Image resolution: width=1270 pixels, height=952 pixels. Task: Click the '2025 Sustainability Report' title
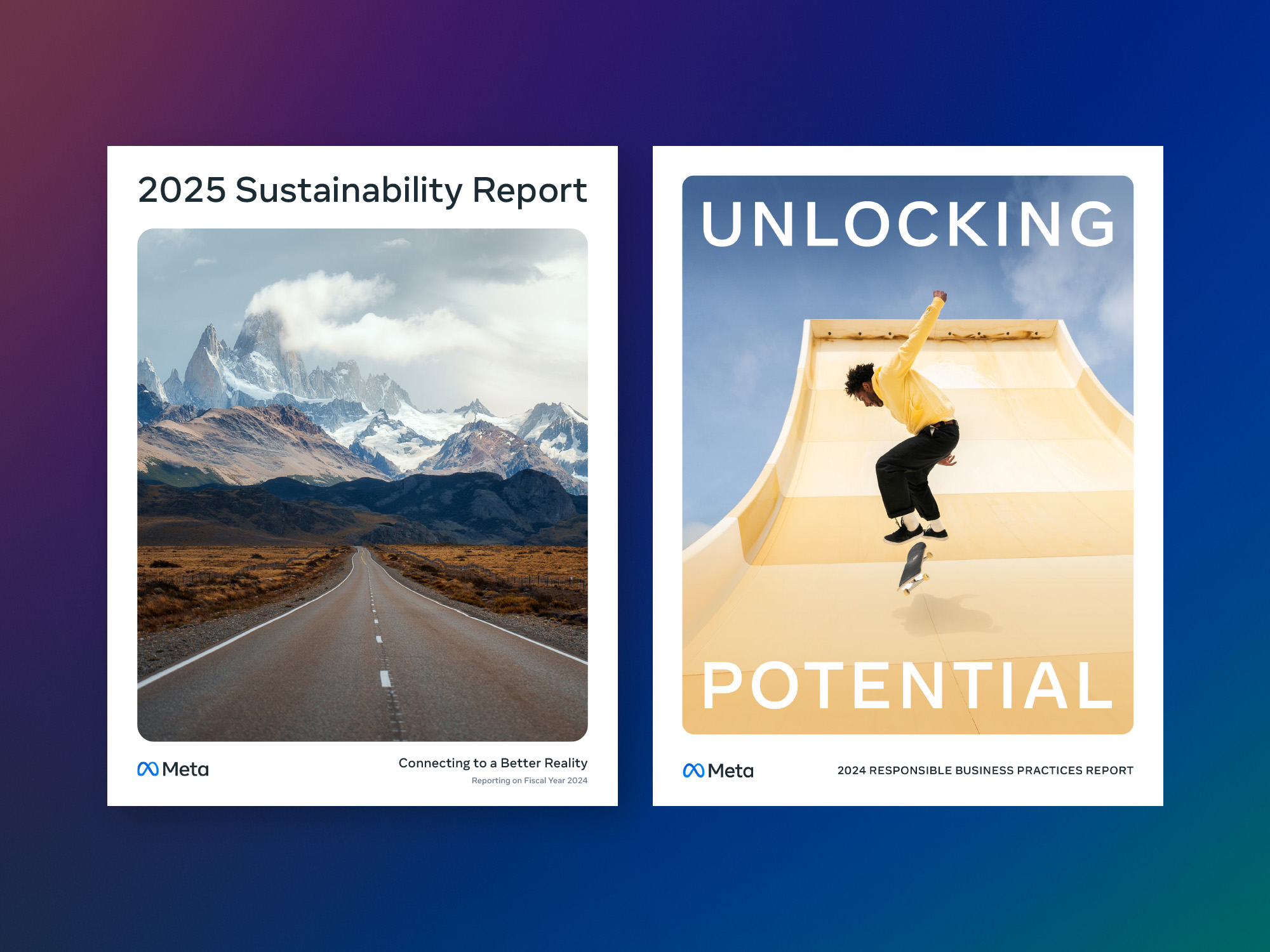pos(362,190)
